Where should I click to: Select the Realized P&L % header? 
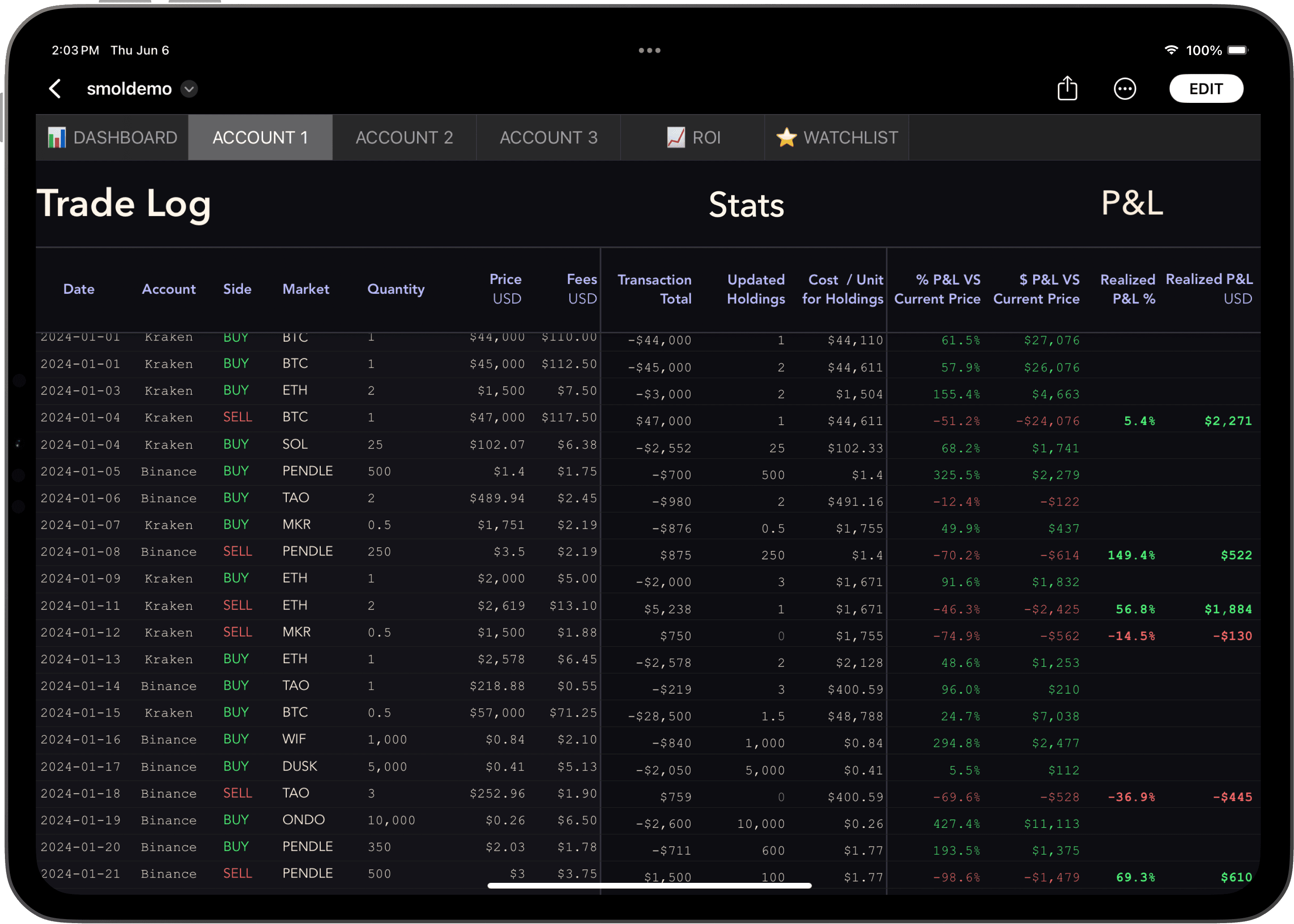1127,289
